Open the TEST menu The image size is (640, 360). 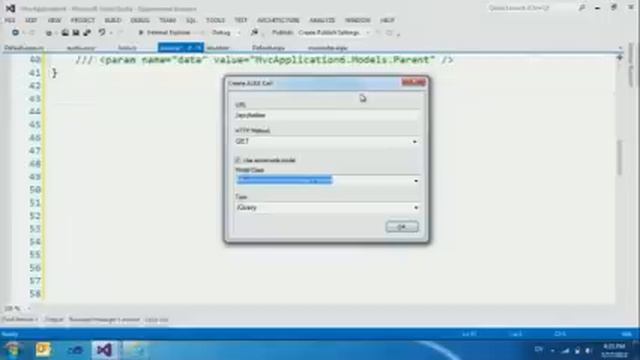click(241, 20)
